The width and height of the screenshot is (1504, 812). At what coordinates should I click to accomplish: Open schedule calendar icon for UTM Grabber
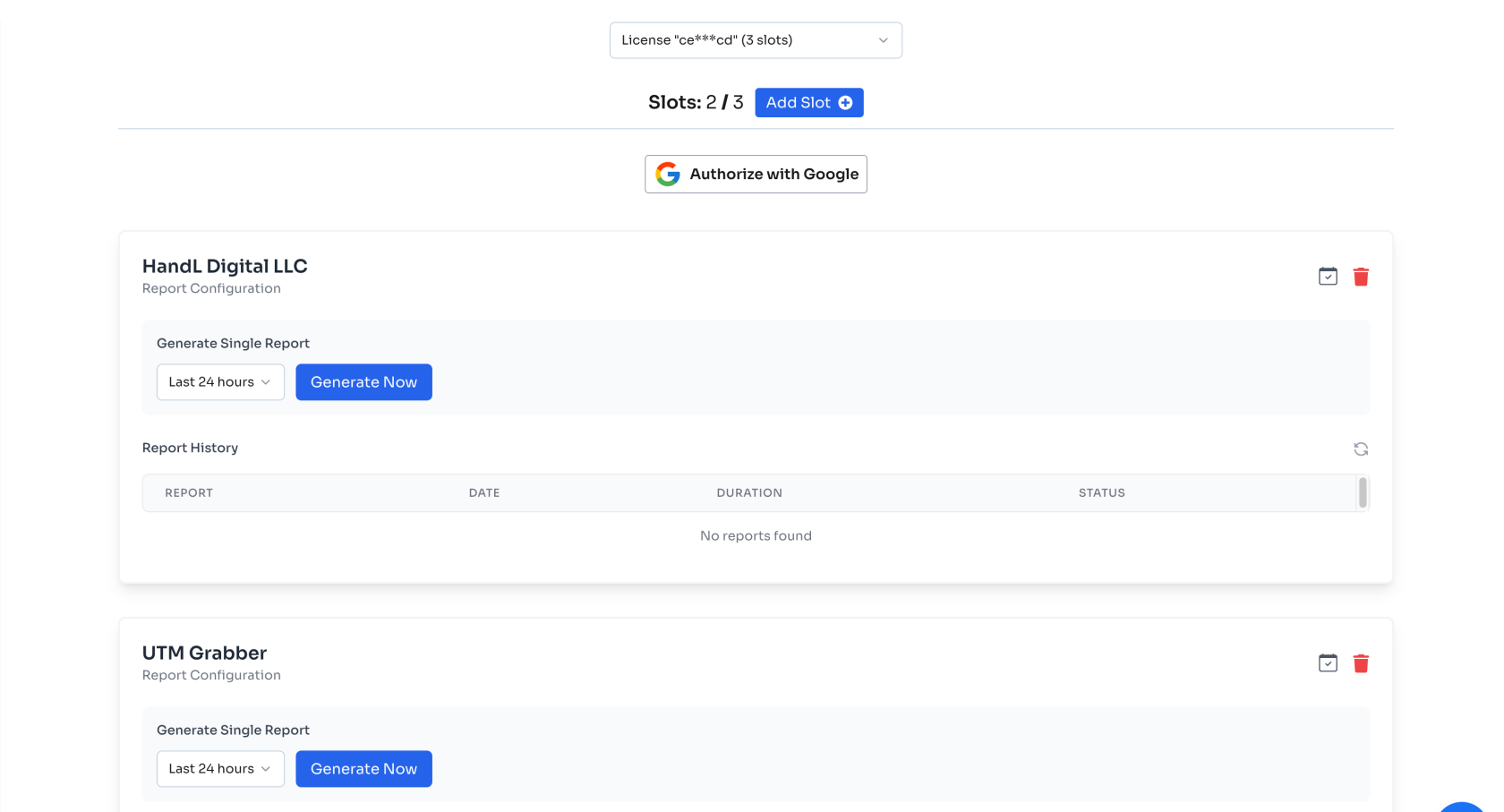pyautogui.click(x=1328, y=663)
